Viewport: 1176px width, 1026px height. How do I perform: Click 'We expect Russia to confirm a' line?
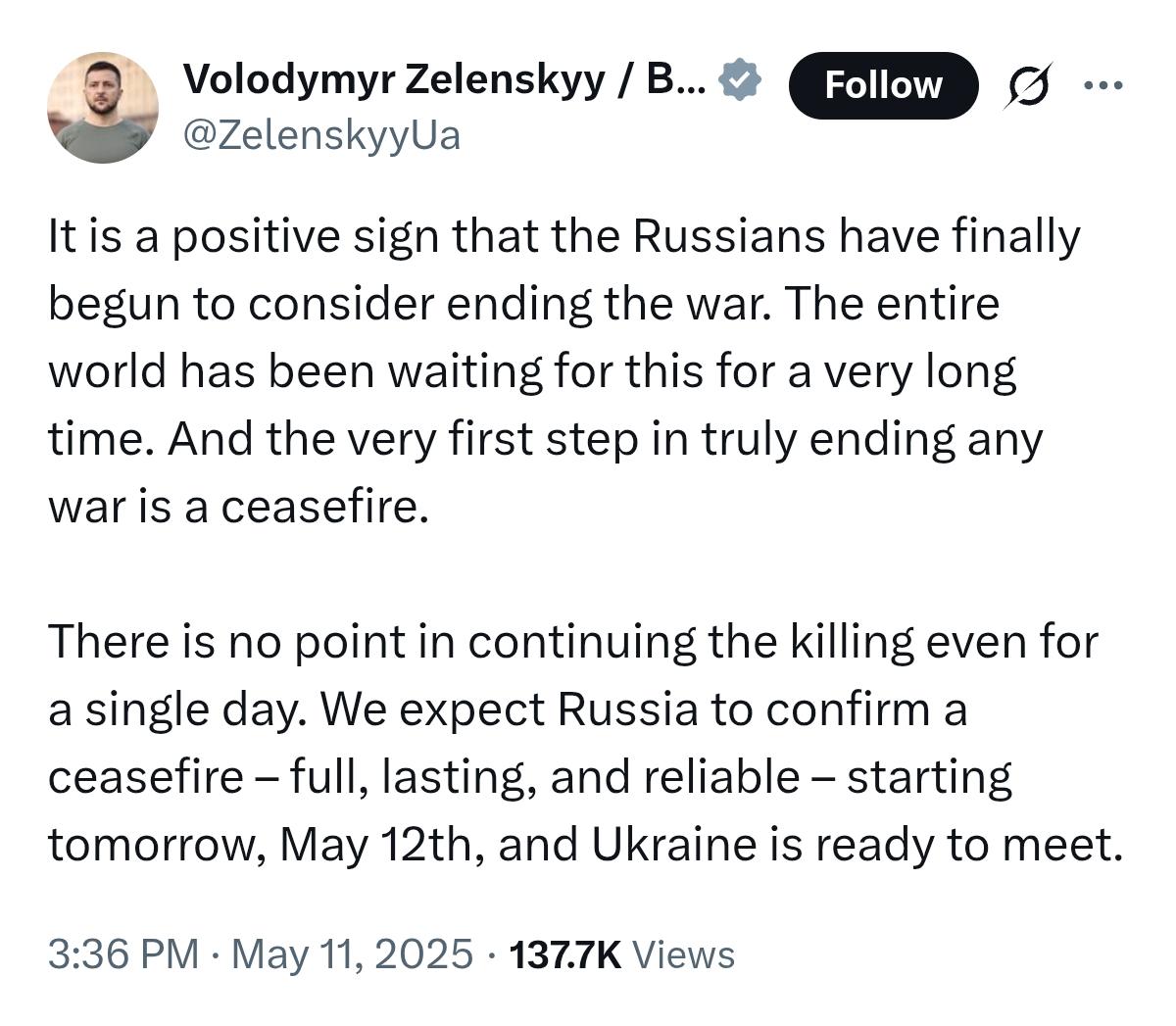[642, 709]
